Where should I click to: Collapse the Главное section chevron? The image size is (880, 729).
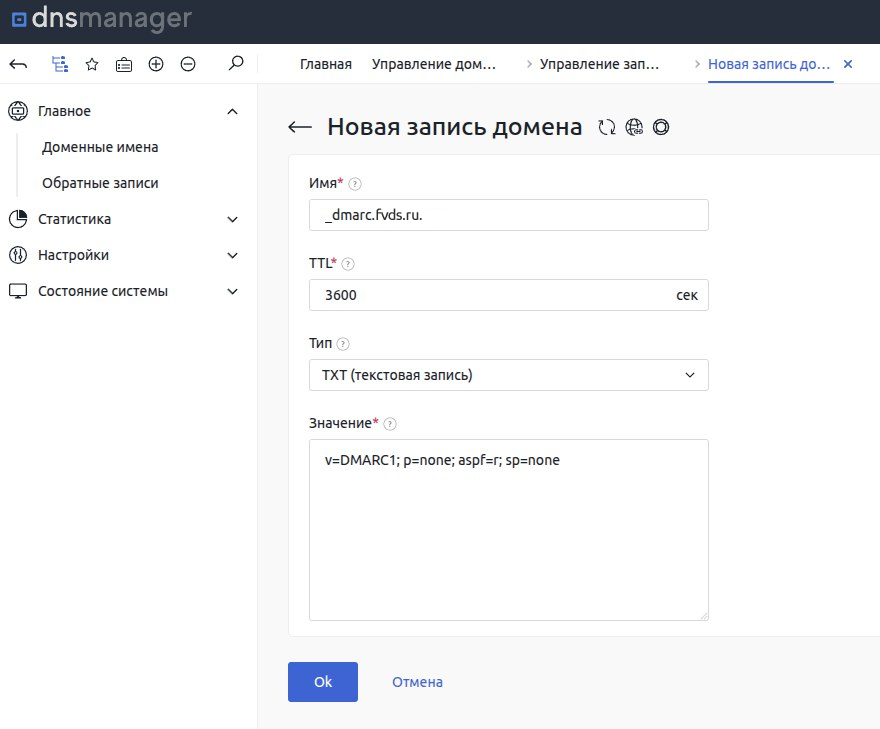[232, 112]
